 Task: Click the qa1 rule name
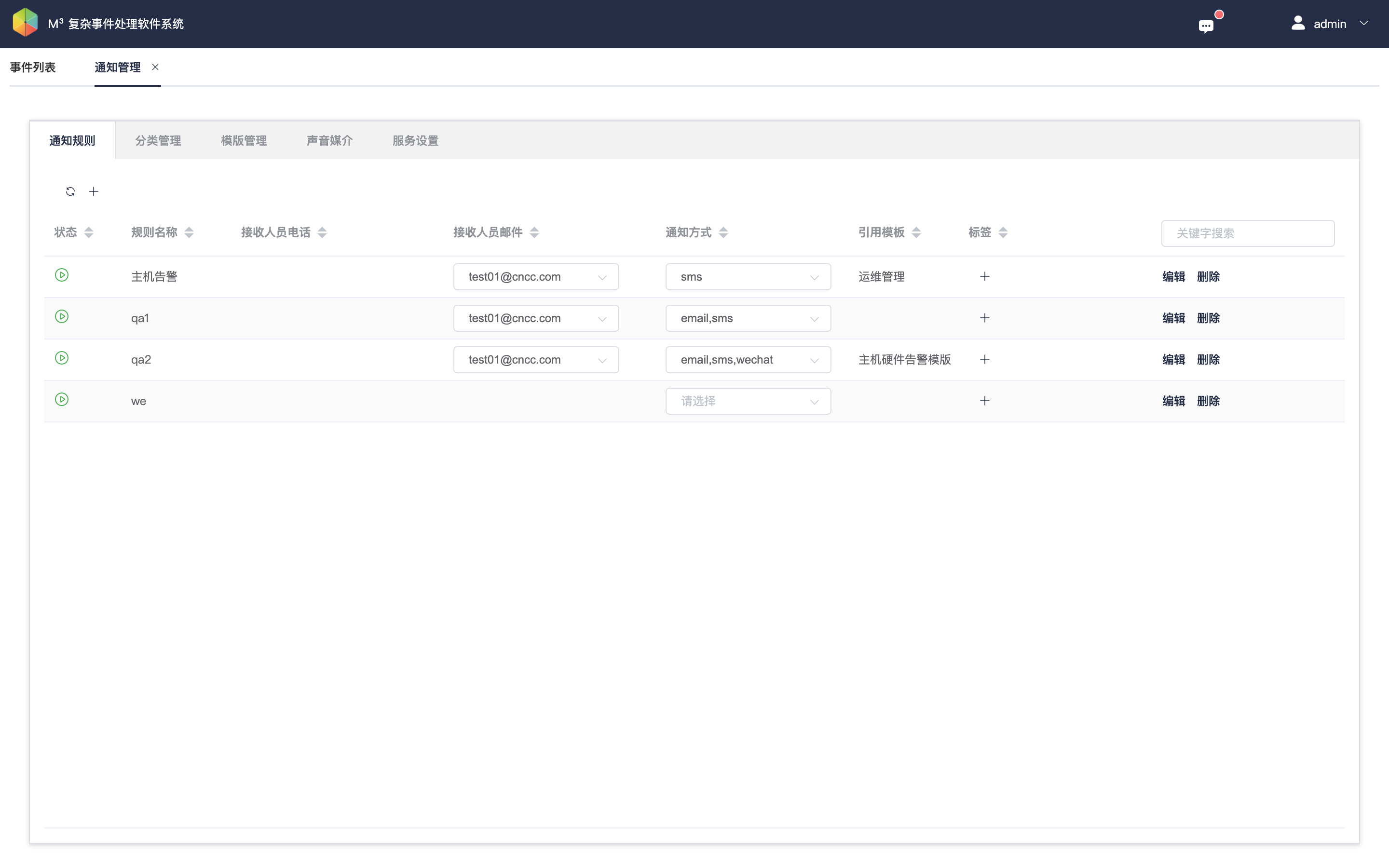pyautogui.click(x=140, y=318)
